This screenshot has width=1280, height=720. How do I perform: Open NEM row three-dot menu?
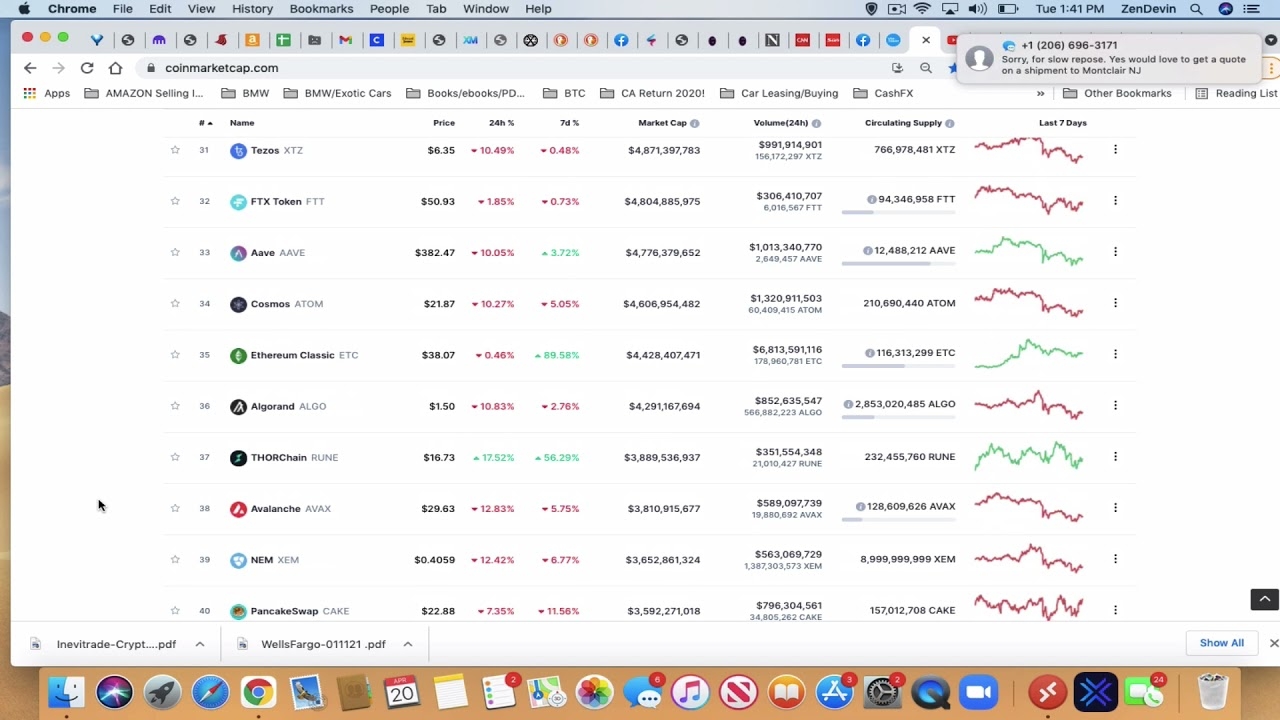1115,559
